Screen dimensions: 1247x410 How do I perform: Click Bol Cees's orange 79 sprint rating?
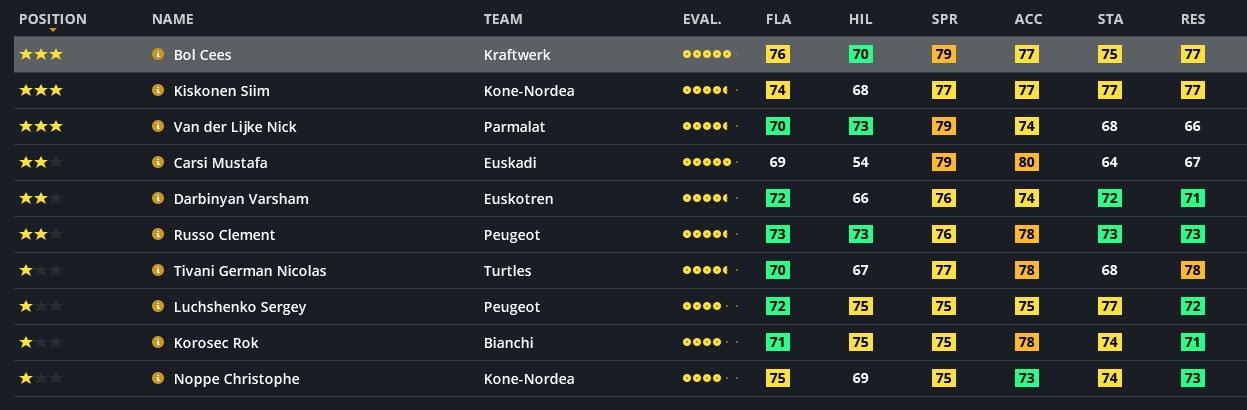coord(943,55)
